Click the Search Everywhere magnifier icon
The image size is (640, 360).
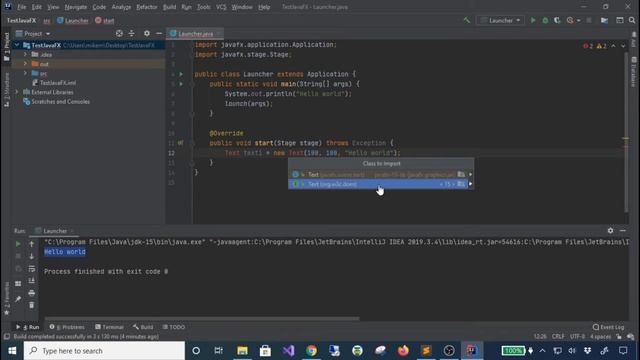click(x=632, y=20)
